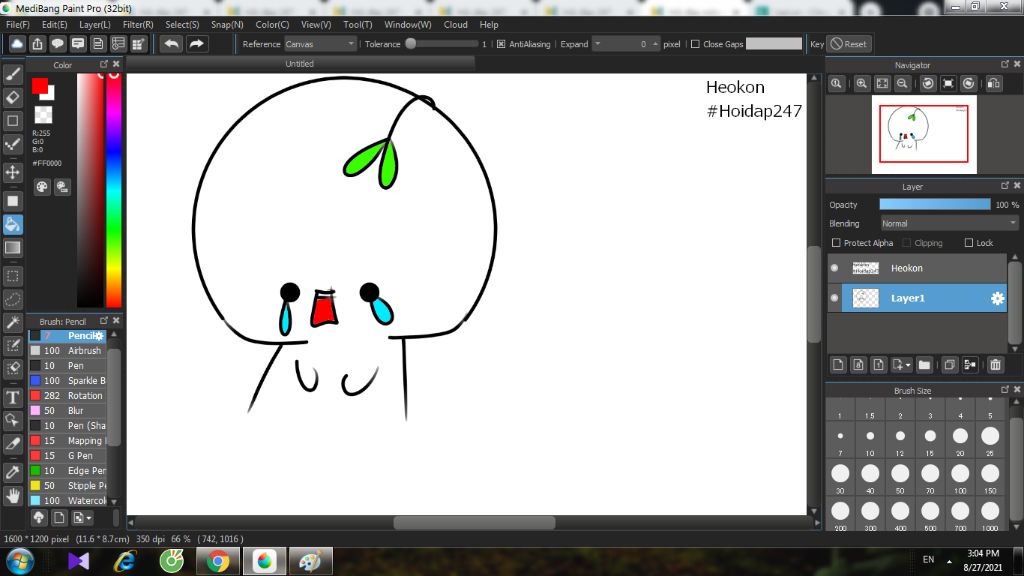
Task: Select the Hand tool
Action: point(12,496)
